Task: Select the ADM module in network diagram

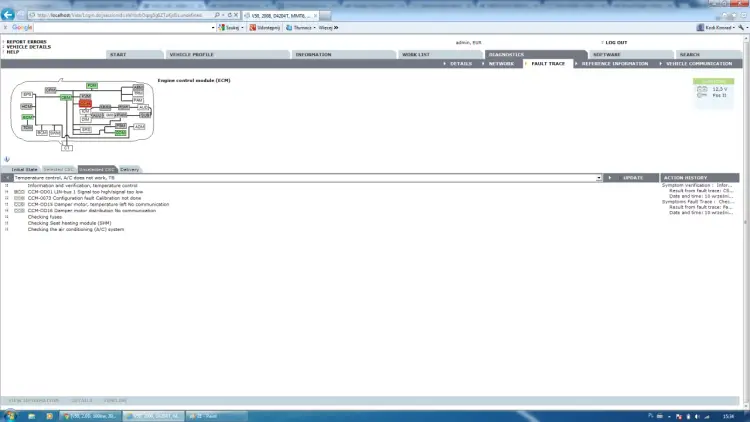Action: point(139,127)
